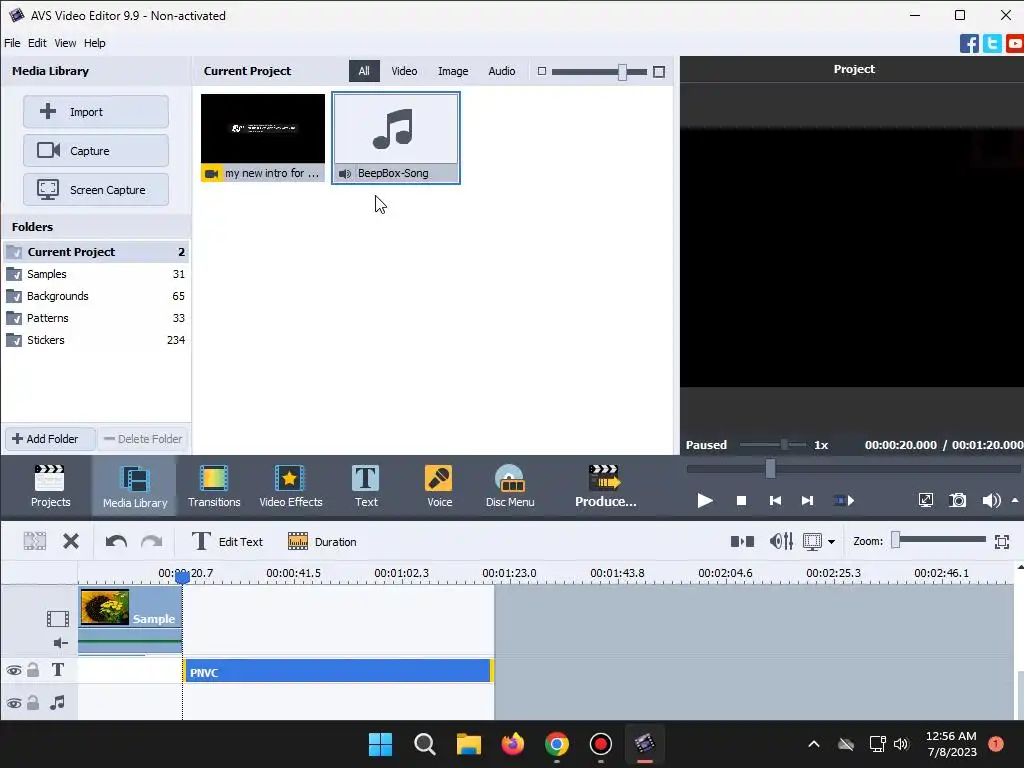The height and width of the screenshot is (768, 1024).
Task: Select the Audio filter tab
Action: pyautogui.click(x=502, y=71)
